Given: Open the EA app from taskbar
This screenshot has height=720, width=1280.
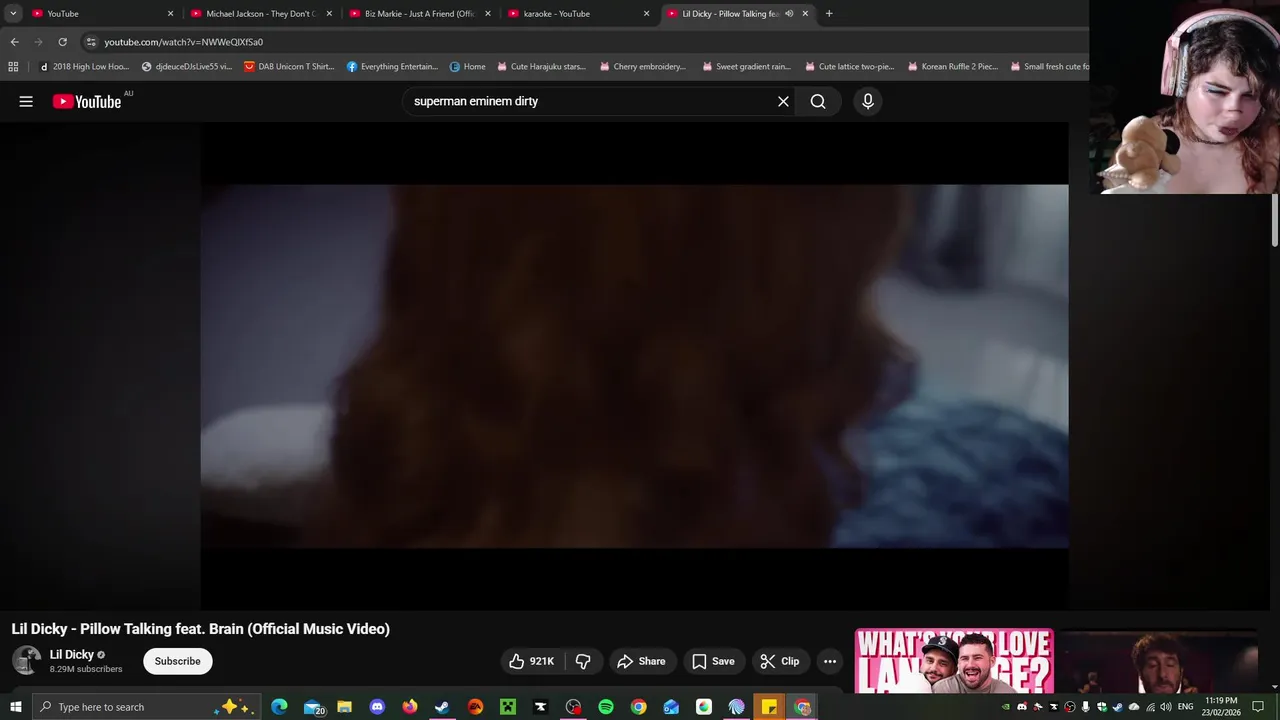Looking at the screenshot, I should click(475, 707).
